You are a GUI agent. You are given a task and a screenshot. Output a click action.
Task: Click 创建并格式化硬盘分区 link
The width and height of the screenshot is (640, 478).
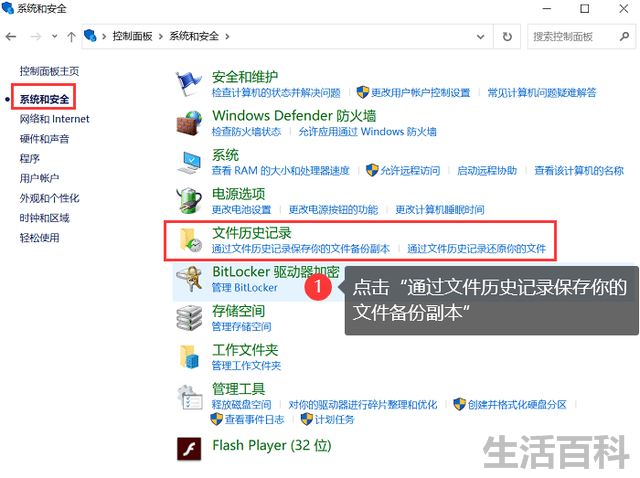coord(517,405)
